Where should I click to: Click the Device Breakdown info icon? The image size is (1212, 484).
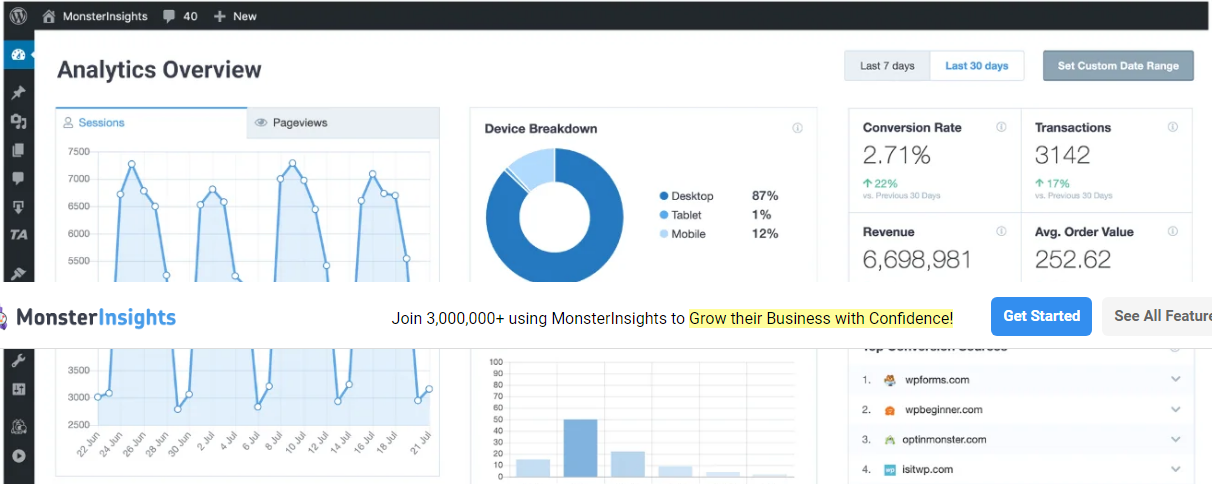pos(797,128)
